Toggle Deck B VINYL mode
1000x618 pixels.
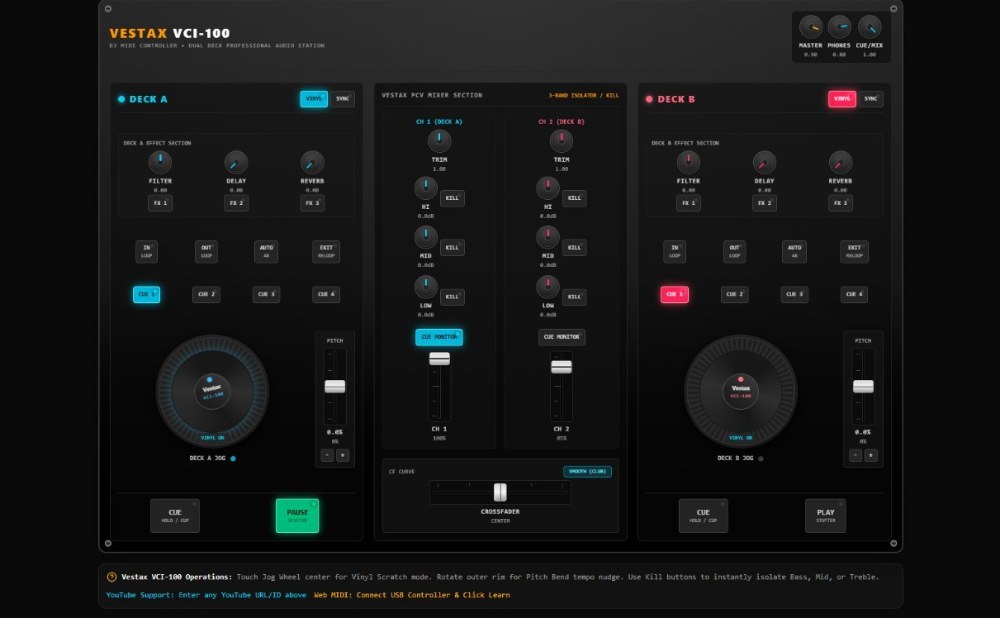pos(842,99)
